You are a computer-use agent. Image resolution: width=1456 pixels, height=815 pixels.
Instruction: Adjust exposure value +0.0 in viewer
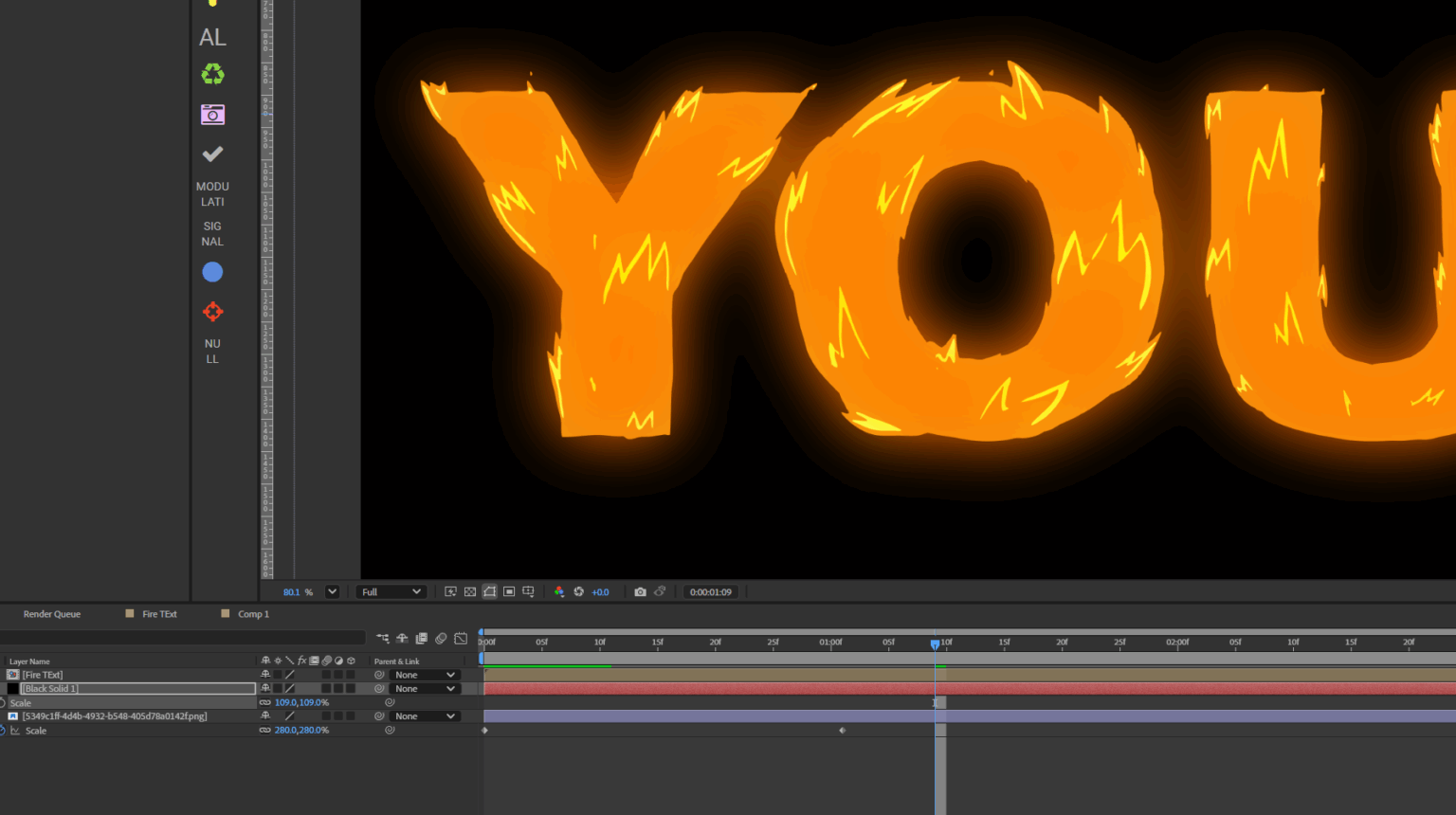(600, 592)
